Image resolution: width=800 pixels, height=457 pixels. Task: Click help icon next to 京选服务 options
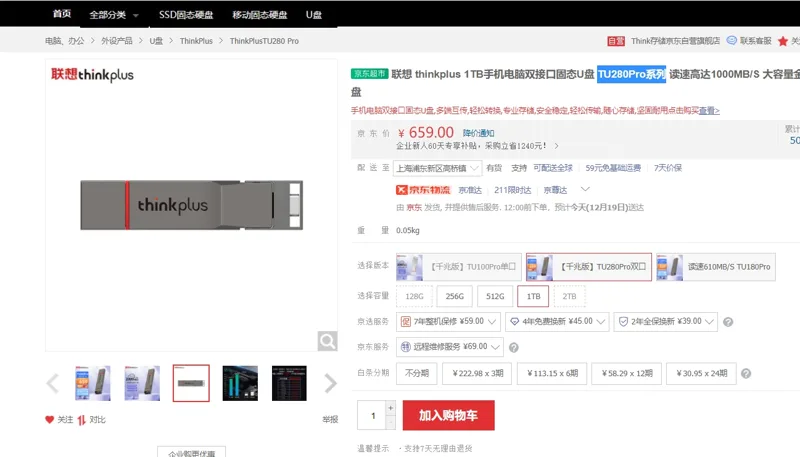click(728, 322)
